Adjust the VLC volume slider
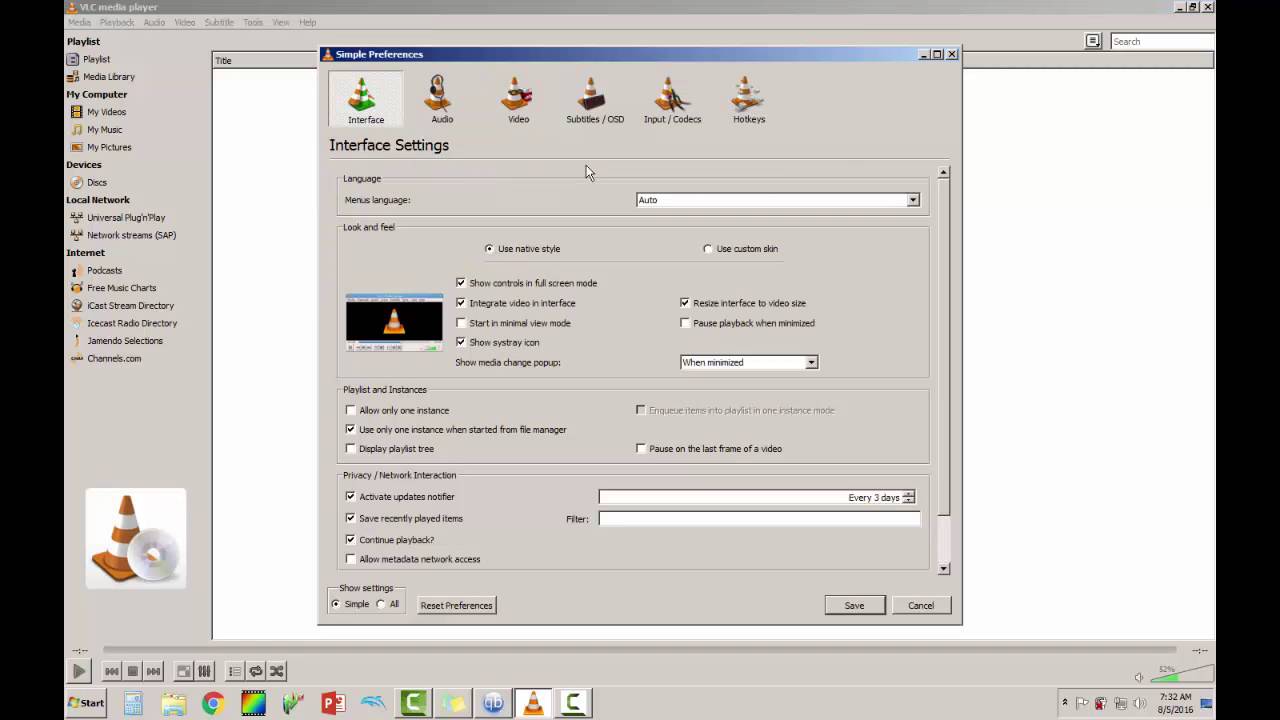This screenshot has width=1280, height=720. pos(1182,673)
